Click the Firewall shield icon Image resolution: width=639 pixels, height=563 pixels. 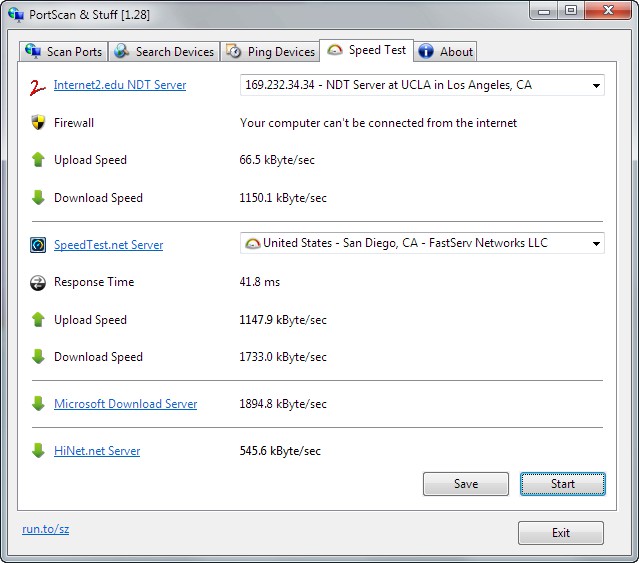38,122
